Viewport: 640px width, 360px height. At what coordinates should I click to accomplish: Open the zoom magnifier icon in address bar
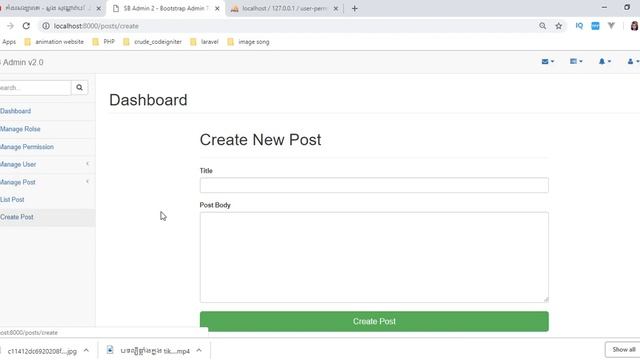(x=542, y=26)
